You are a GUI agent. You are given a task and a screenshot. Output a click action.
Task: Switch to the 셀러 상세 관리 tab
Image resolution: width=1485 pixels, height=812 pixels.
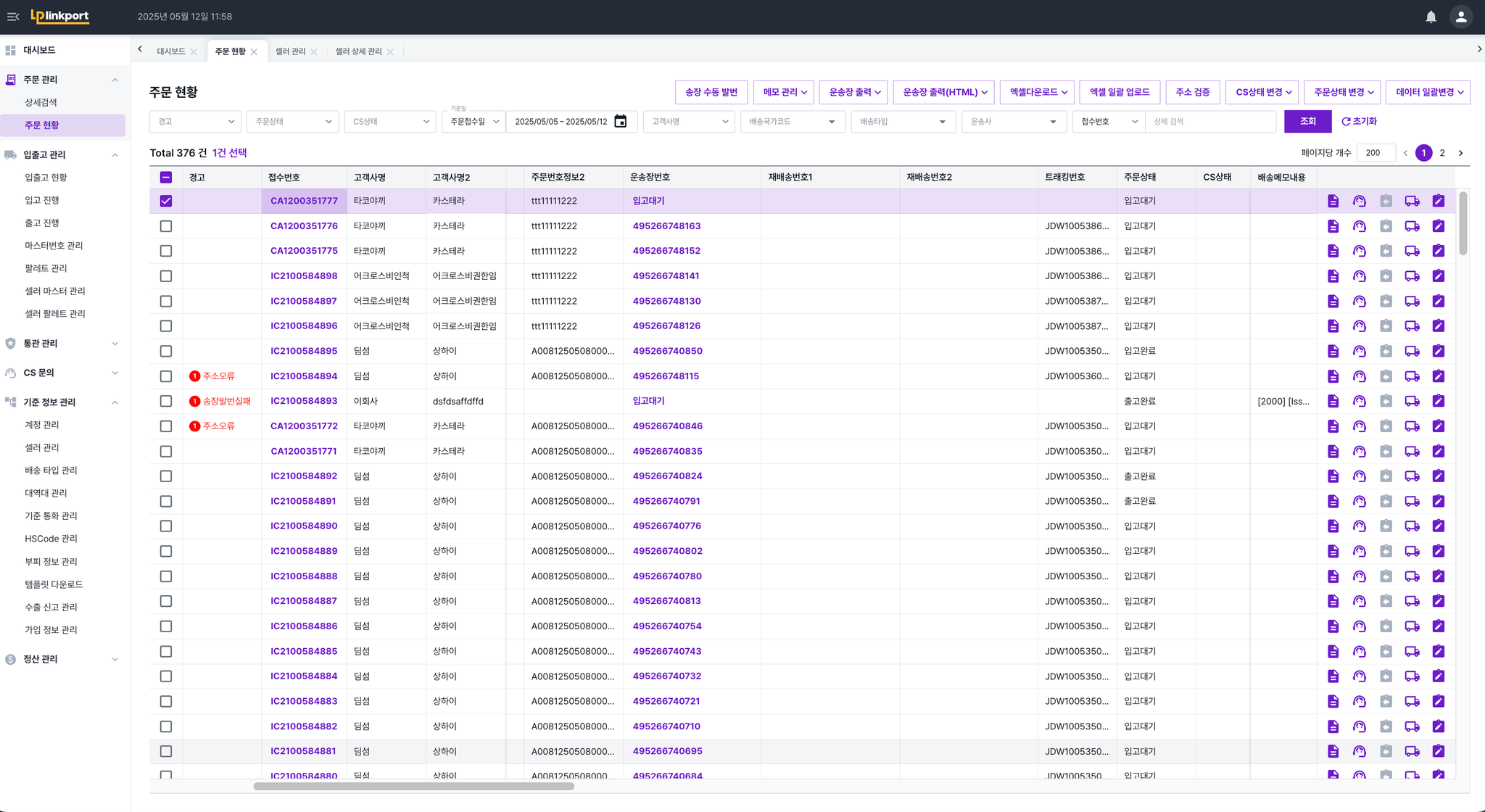tap(358, 51)
